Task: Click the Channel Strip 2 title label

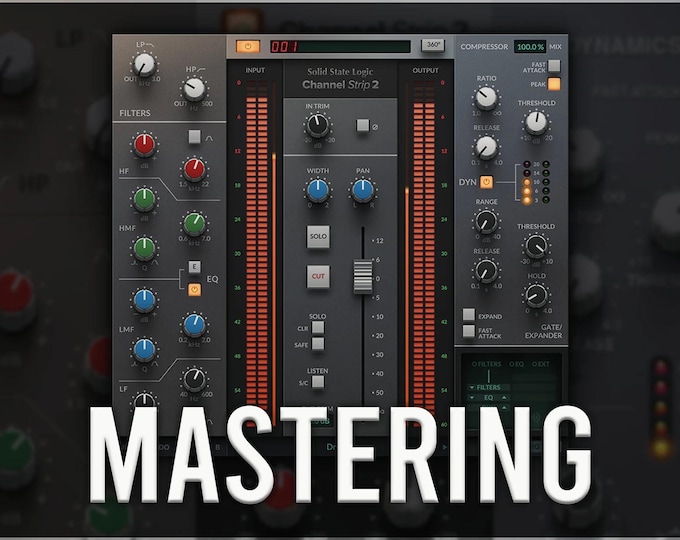Action: pos(340,85)
